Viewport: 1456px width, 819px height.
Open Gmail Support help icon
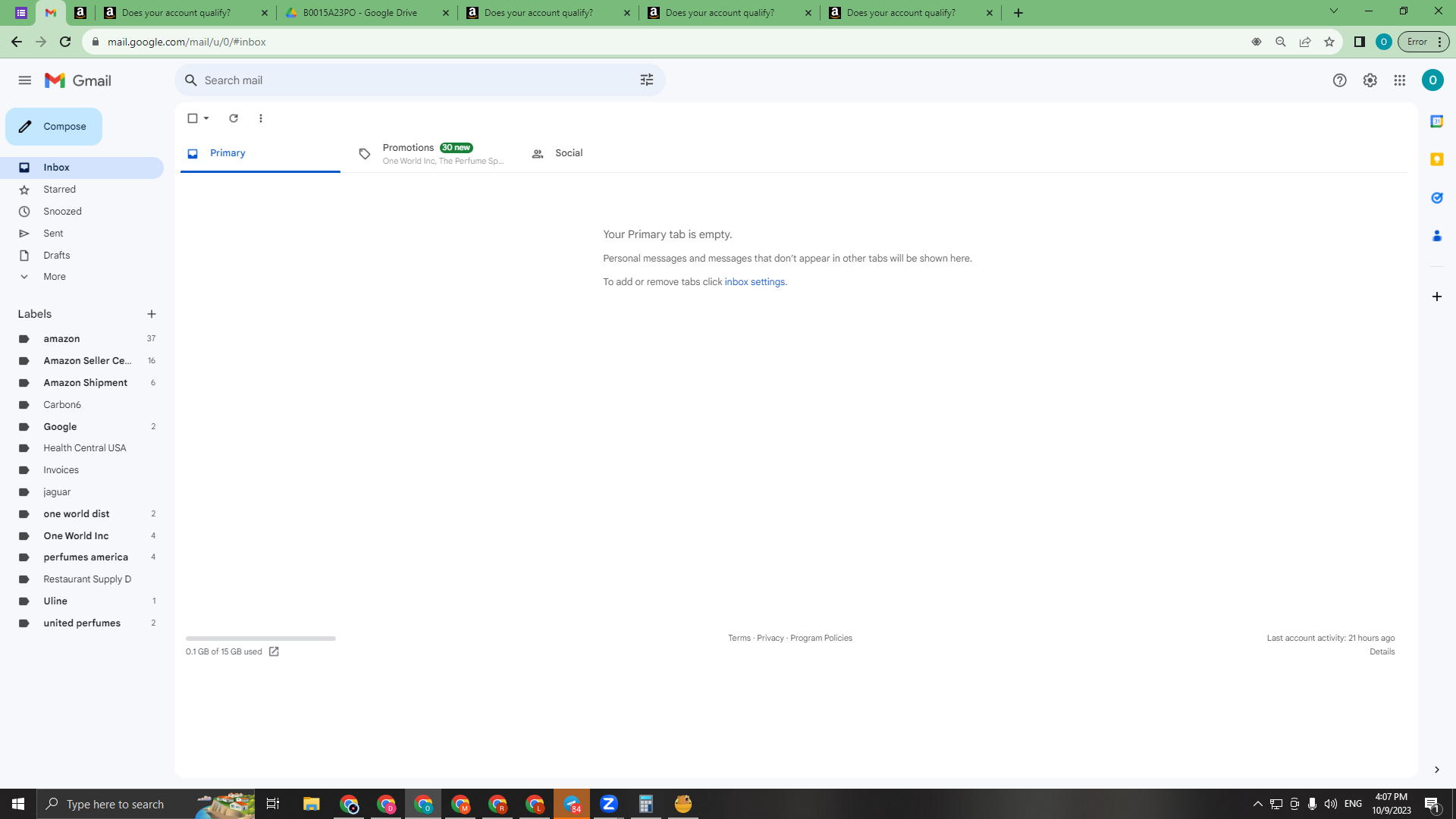[1340, 80]
